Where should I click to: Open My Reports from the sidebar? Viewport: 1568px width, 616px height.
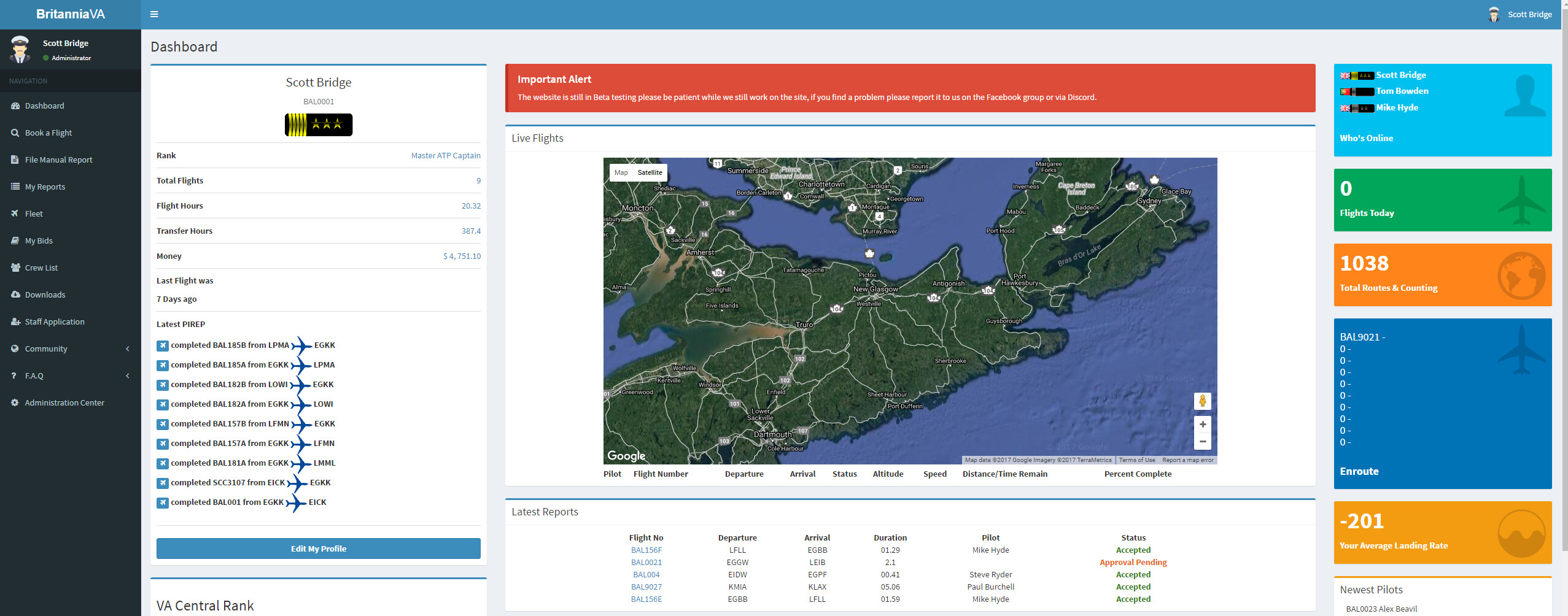[45, 187]
